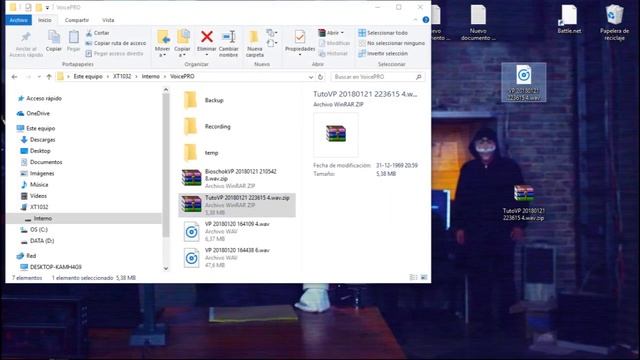Click Este equipo in the address bar
Image resolution: width=640 pixels, height=360 pixels.
pos(88,76)
